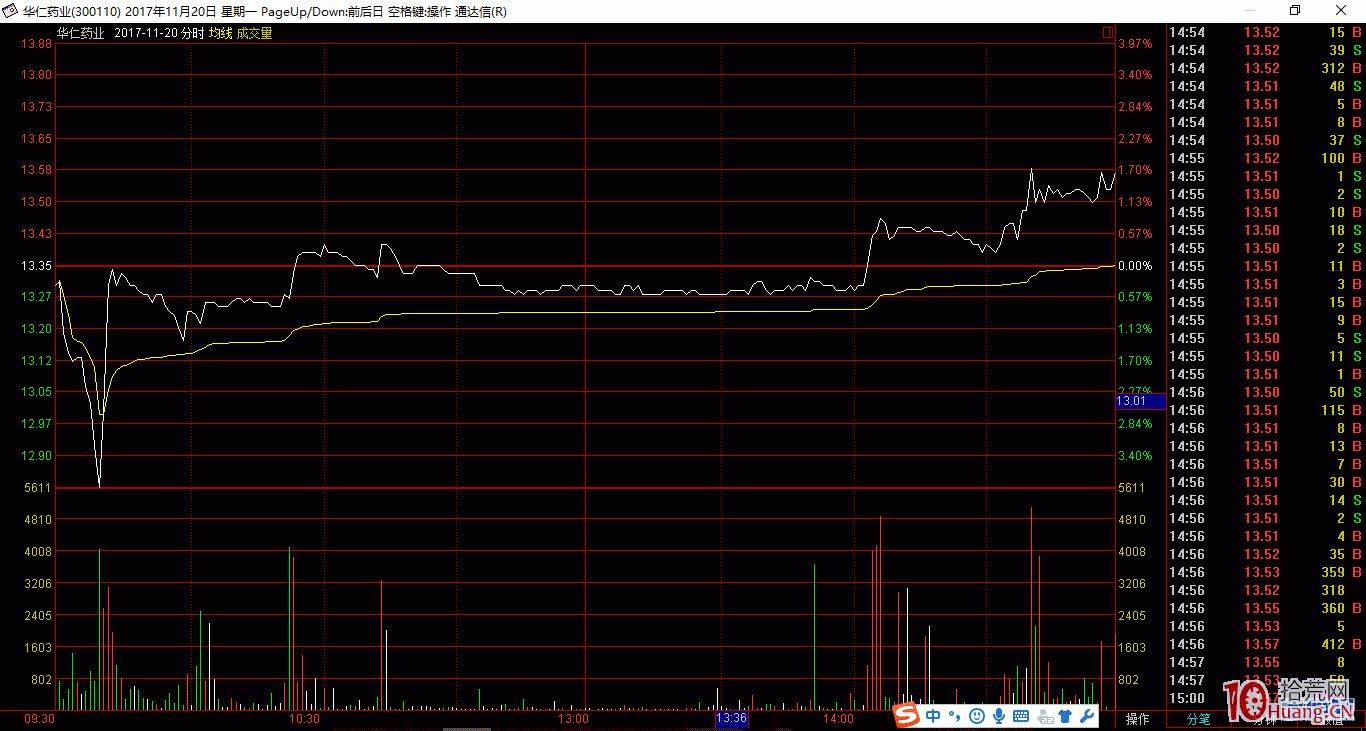Click the 0.00% percent axis label
This screenshot has height=731, width=1366.
pos(1135,266)
